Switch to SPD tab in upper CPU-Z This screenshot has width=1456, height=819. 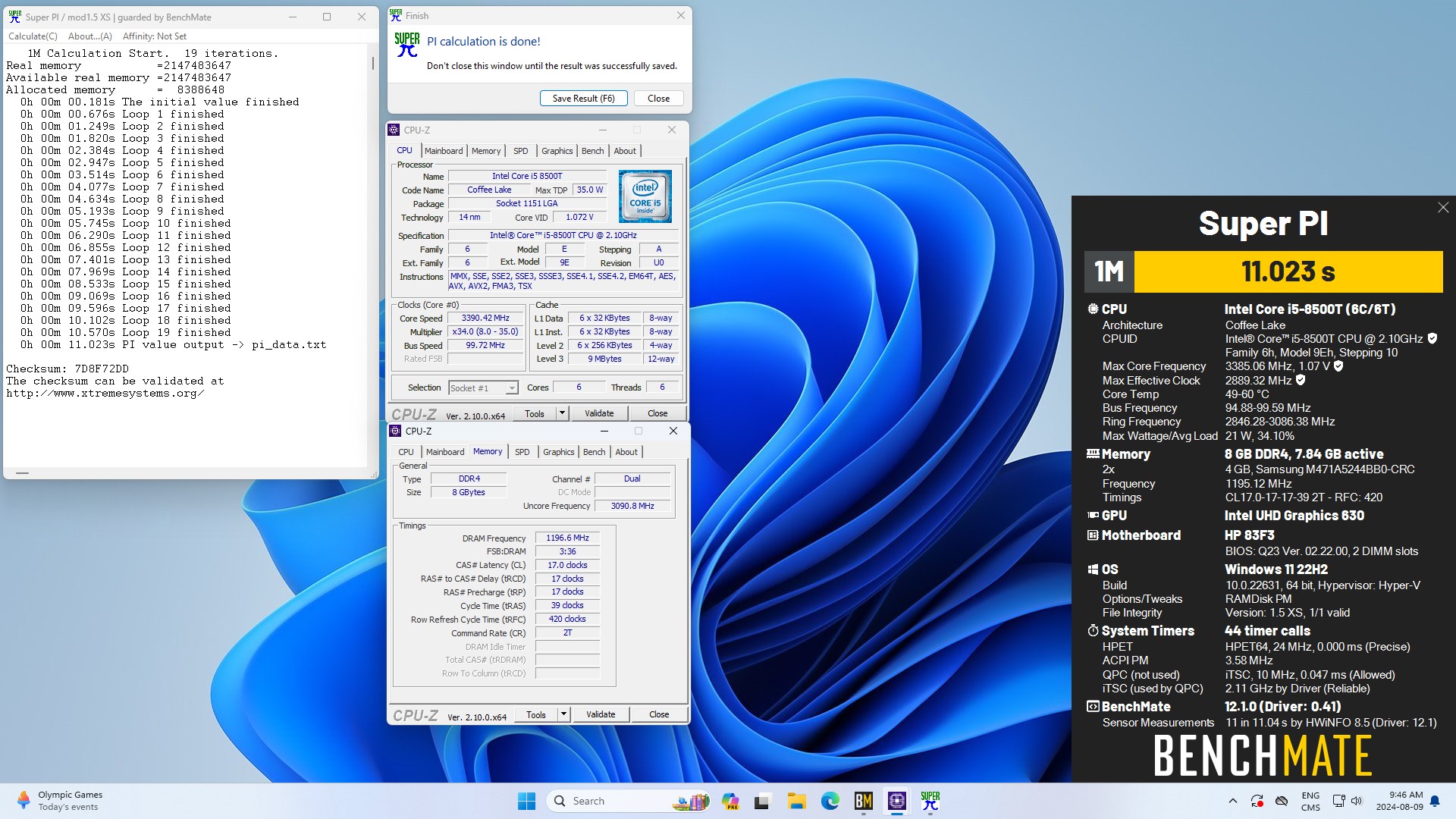pyautogui.click(x=520, y=151)
